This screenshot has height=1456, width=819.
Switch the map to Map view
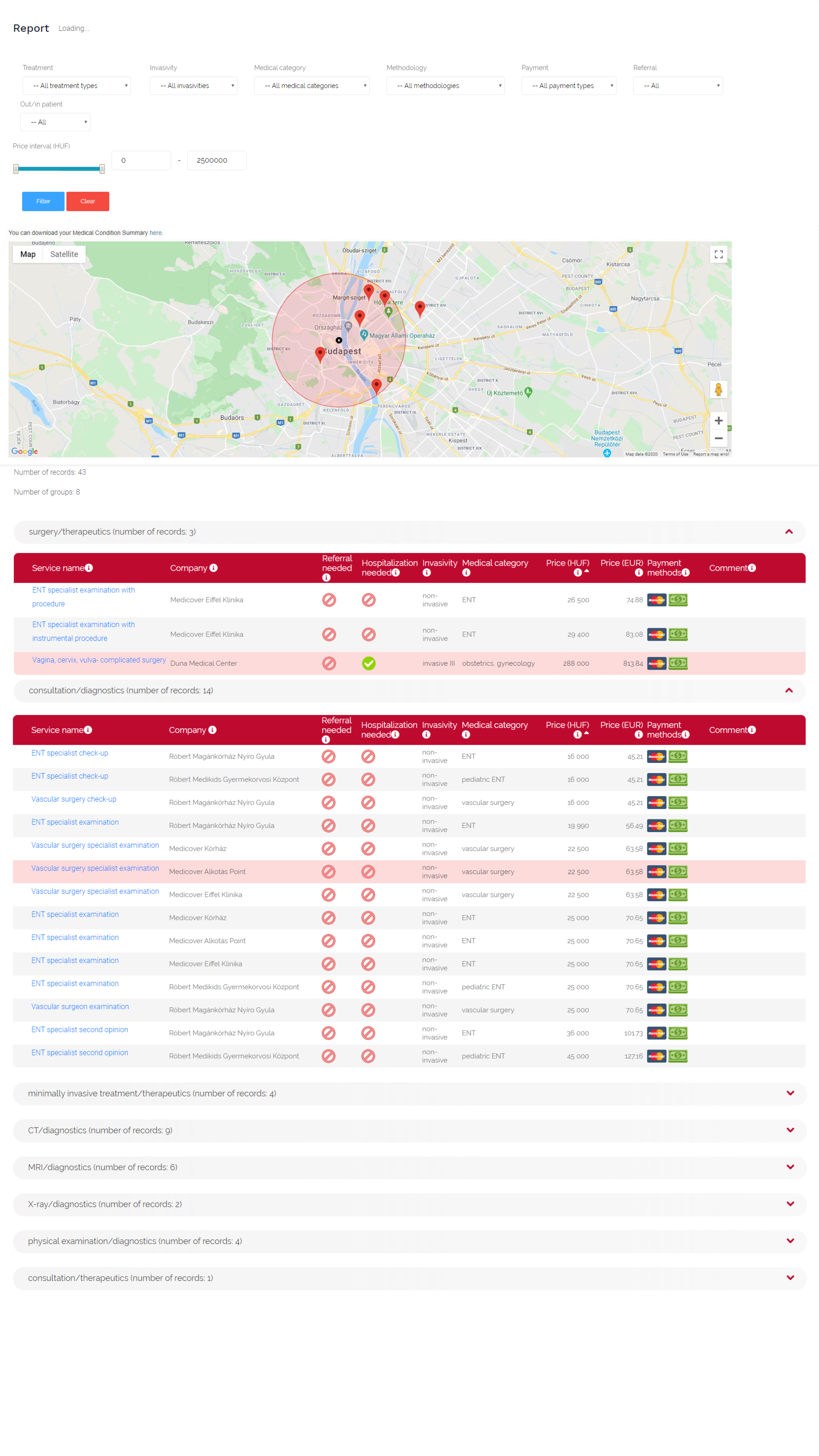[28, 254]
